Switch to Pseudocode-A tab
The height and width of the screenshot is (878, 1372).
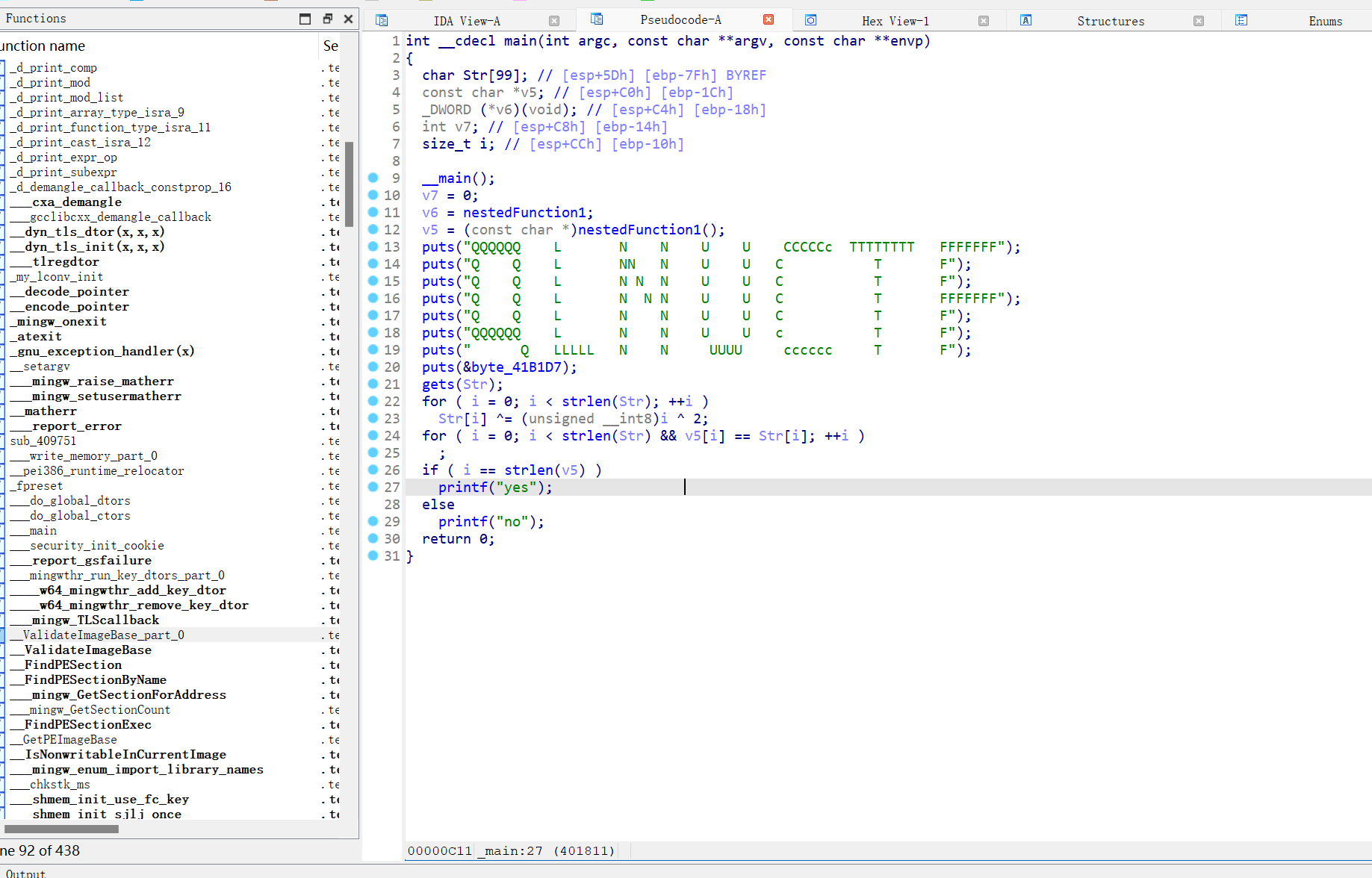(x=680, y=19)
